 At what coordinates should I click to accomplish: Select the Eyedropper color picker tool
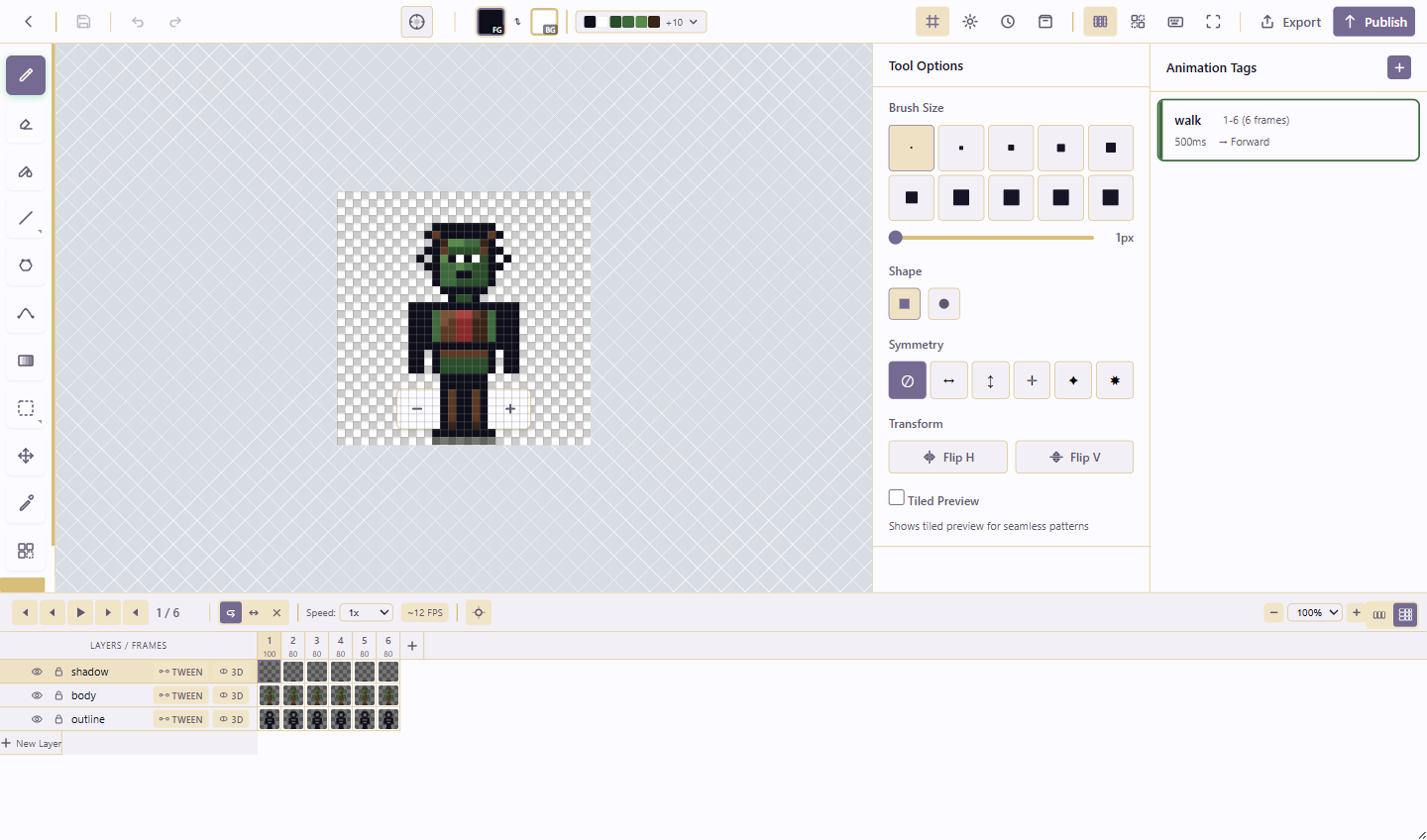pos(26,503)
